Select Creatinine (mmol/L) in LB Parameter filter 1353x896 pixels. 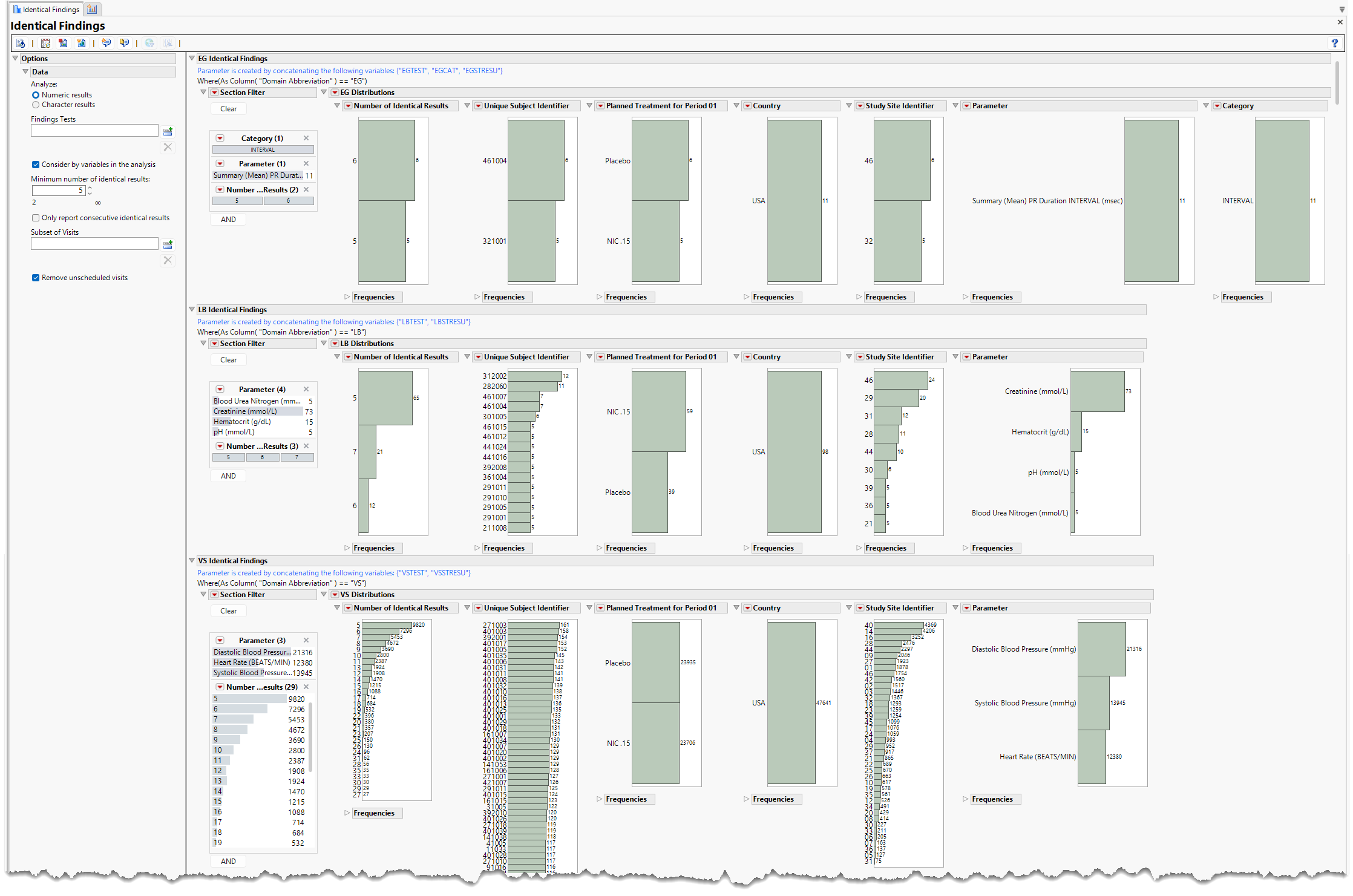263,411
